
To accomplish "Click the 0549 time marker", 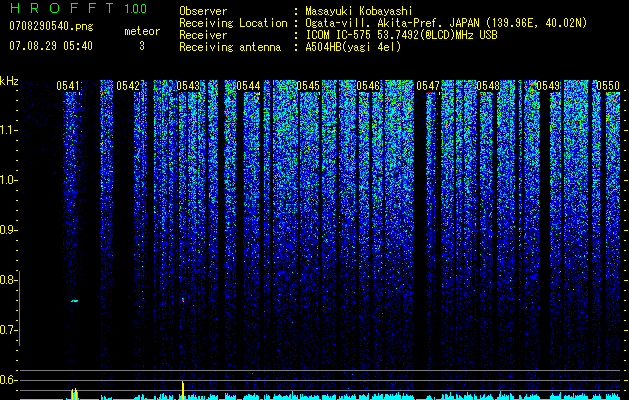I will point(548,86).
